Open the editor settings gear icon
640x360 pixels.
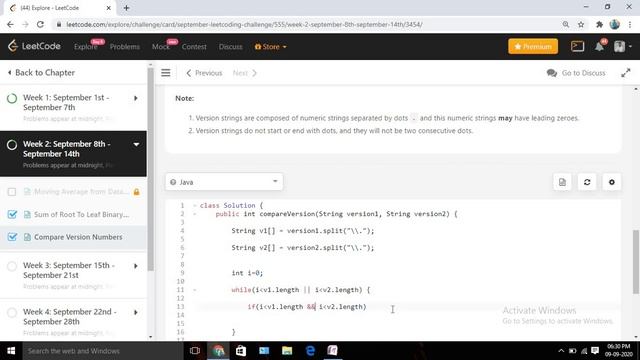tap(611, 182)
